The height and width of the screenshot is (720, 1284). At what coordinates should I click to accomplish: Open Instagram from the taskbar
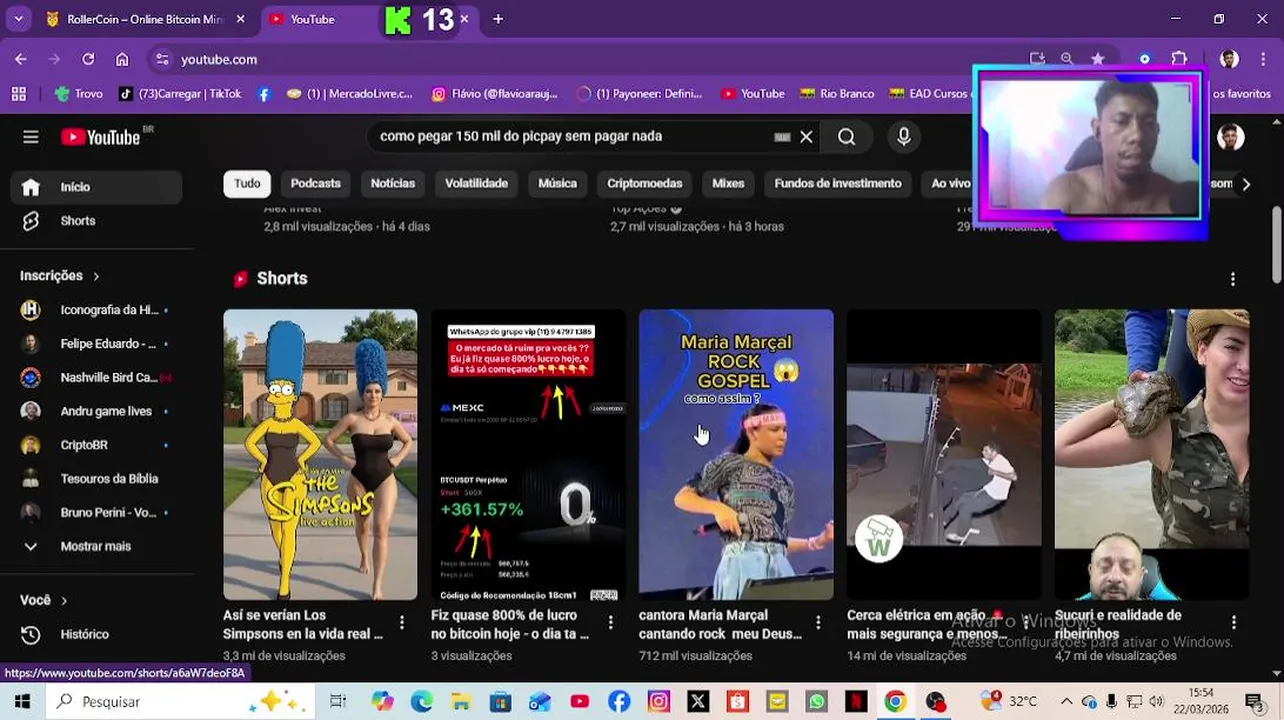point(658,701)
